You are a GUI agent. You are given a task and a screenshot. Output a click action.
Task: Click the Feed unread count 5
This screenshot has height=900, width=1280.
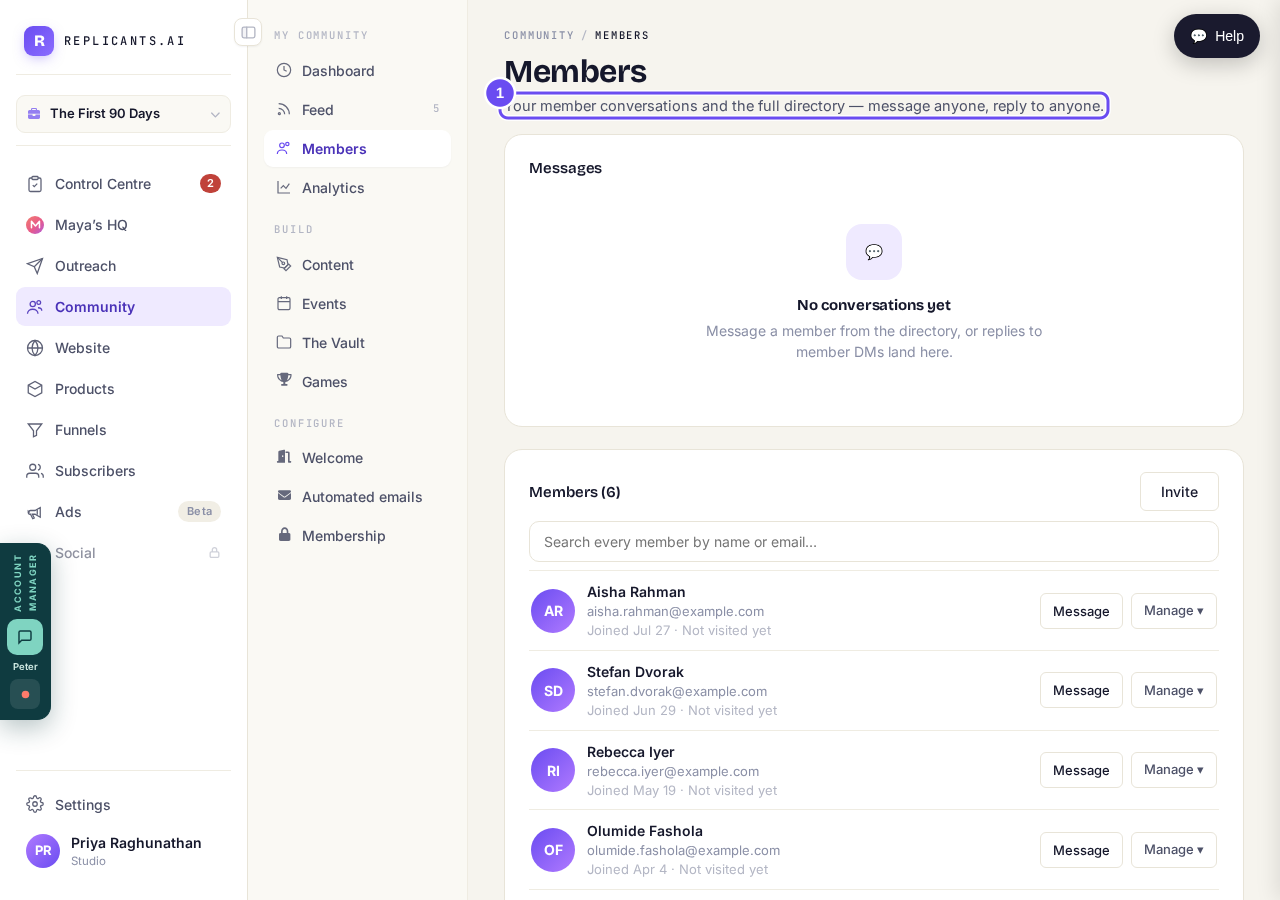pos(436,109)
